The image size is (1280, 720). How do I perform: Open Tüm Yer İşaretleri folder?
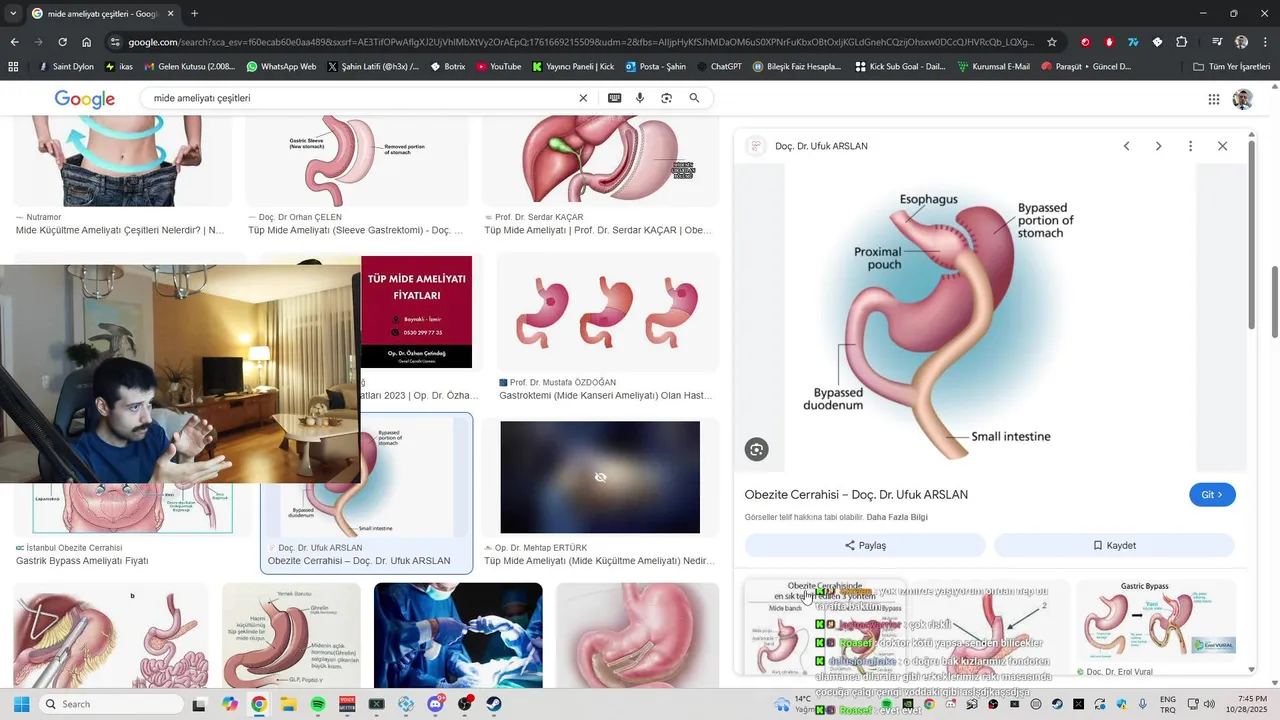[1231, 67]
